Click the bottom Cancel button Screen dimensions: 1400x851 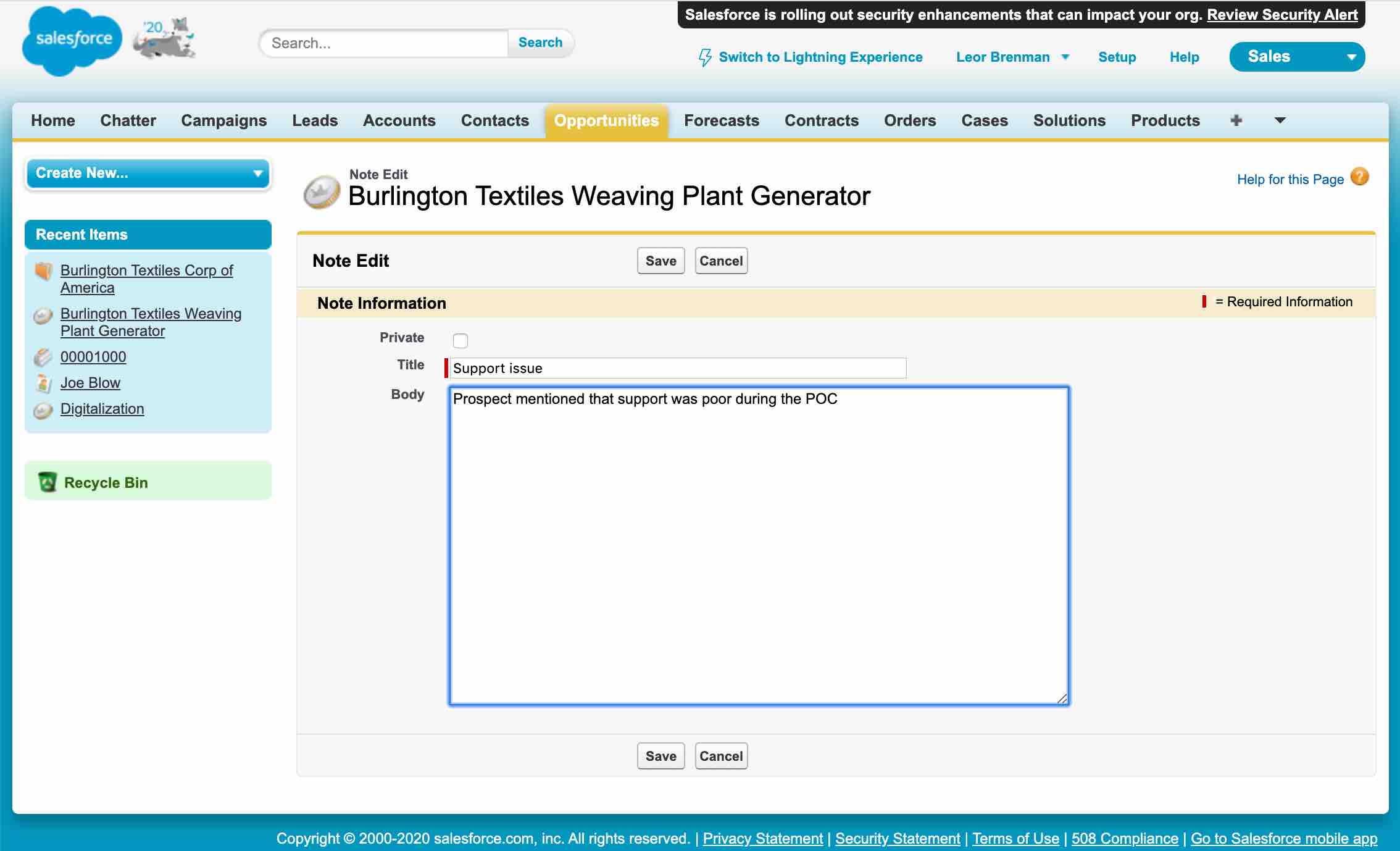(721, 756)
